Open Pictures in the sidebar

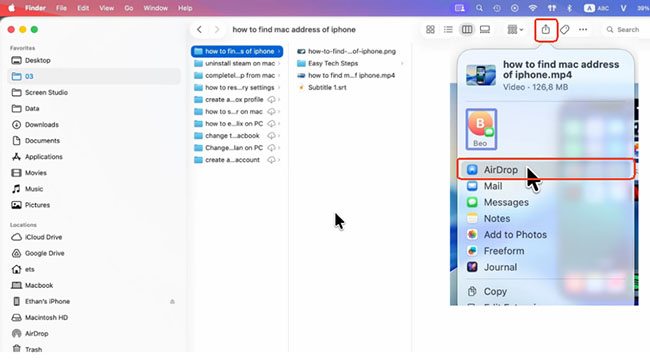[94, 205]
